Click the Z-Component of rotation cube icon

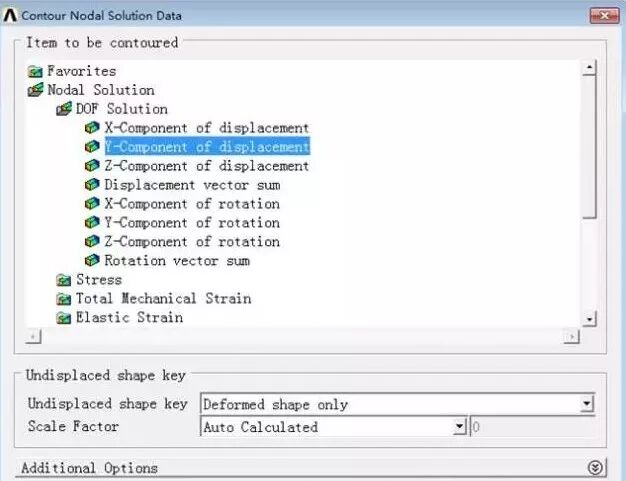92,241
